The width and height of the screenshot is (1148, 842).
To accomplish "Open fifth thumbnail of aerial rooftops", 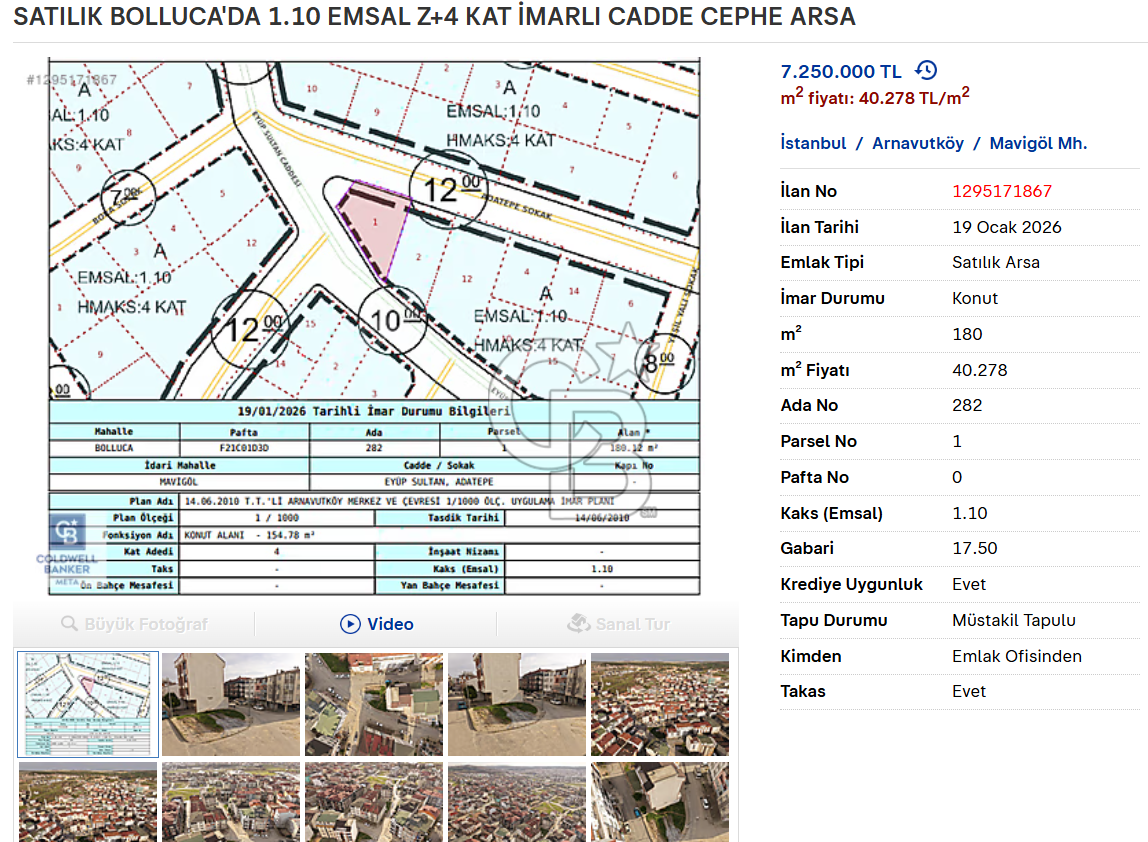I will click(x=660, y=704).
